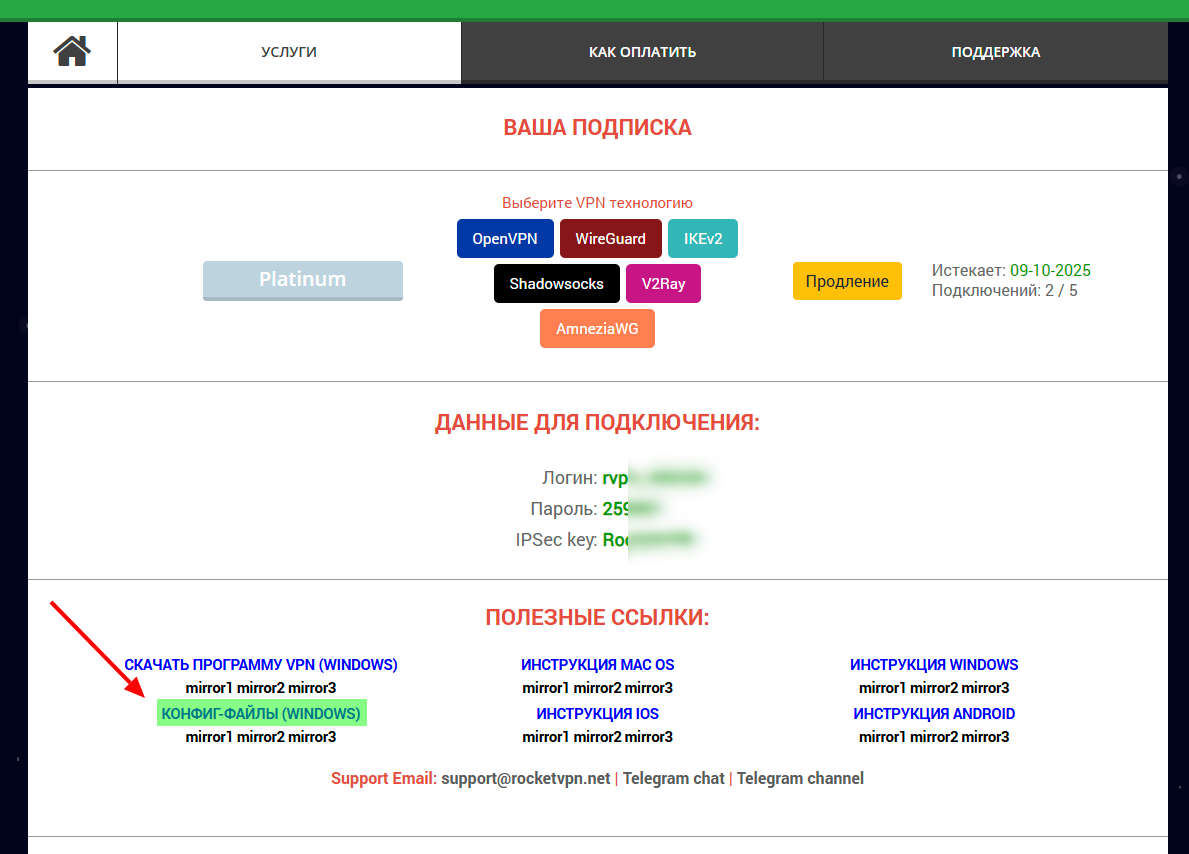Select the V2Ray button
The width and height of the screenshot is (1189, 854).
(663, 284)
